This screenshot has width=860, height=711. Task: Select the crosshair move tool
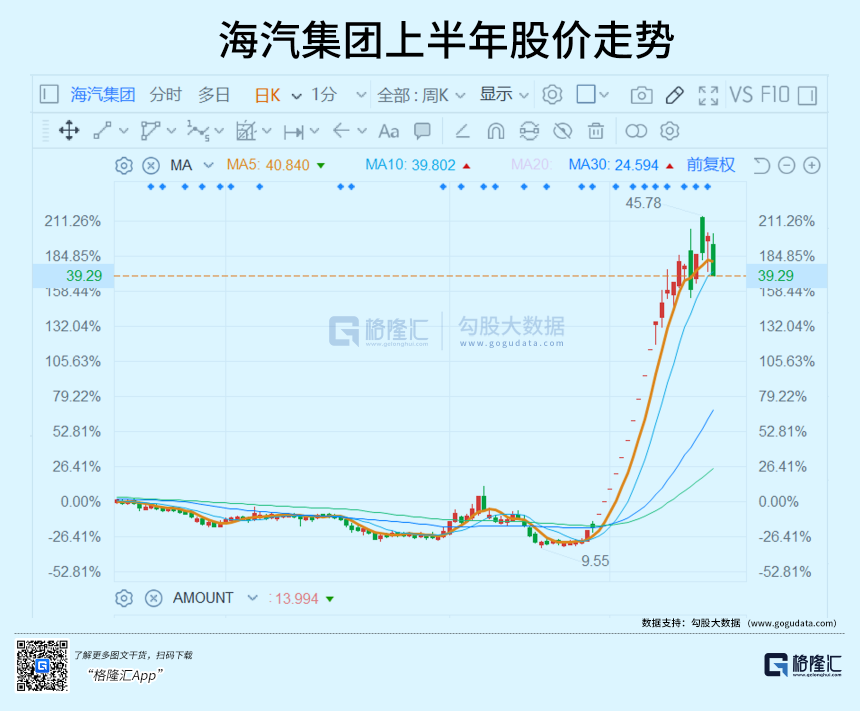tap(69, 131)
